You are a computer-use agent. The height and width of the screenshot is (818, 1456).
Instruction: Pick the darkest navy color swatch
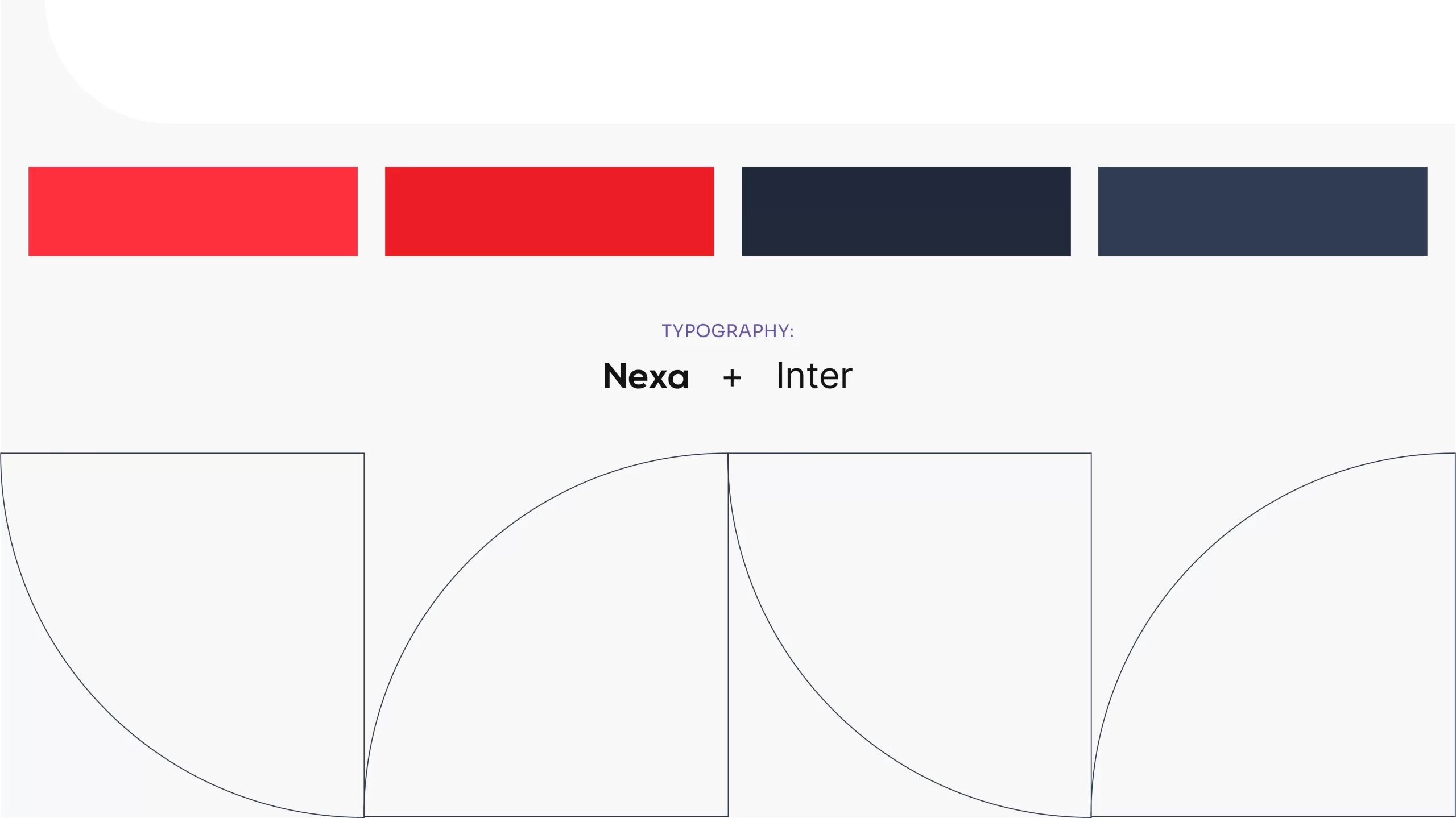(906, 211)
